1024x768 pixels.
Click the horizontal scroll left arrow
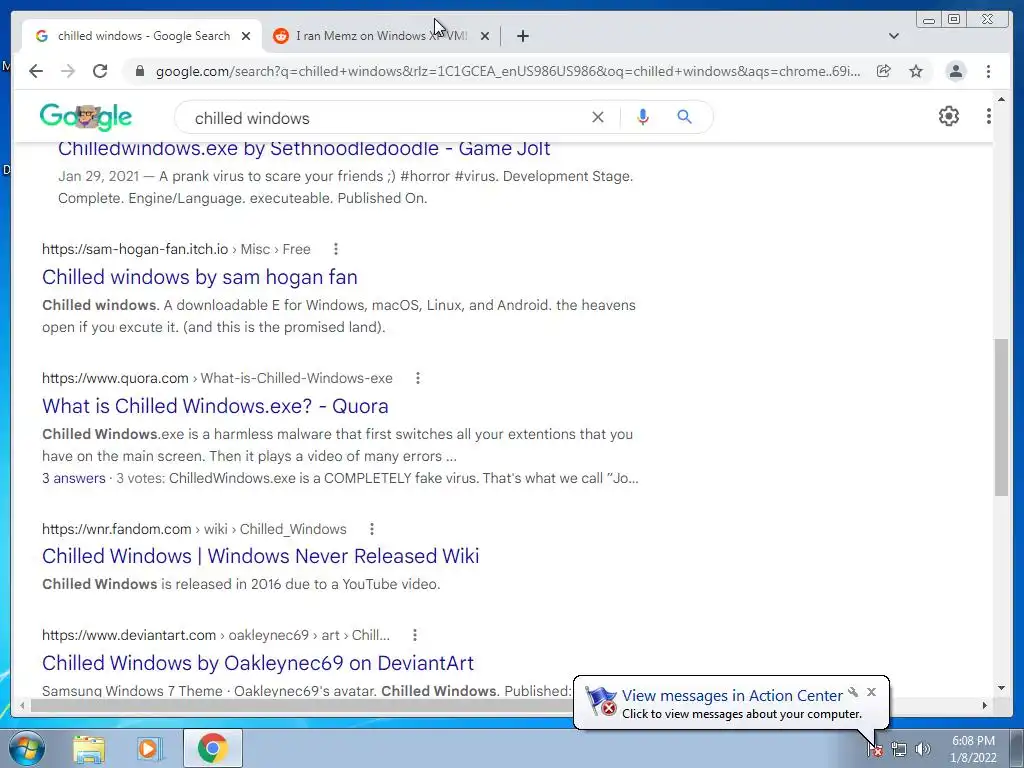click(x=22, y=705)
